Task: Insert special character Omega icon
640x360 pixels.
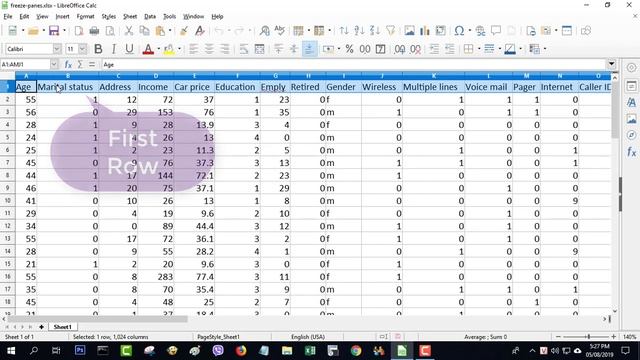Action: pyautogui.click(x=459, y=31)
